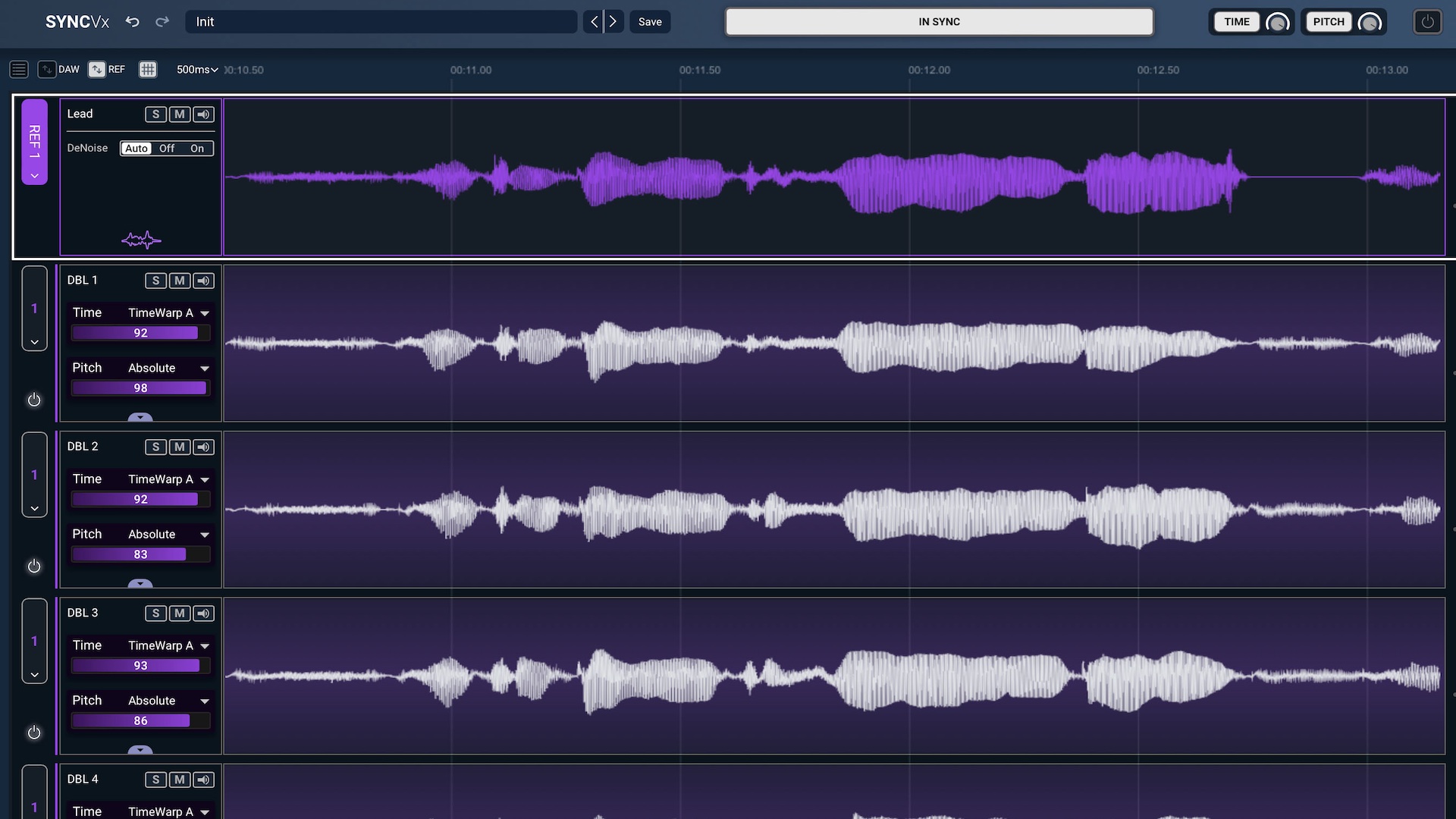Toggle the DAW sync transfer icon

tap(45, 69)
